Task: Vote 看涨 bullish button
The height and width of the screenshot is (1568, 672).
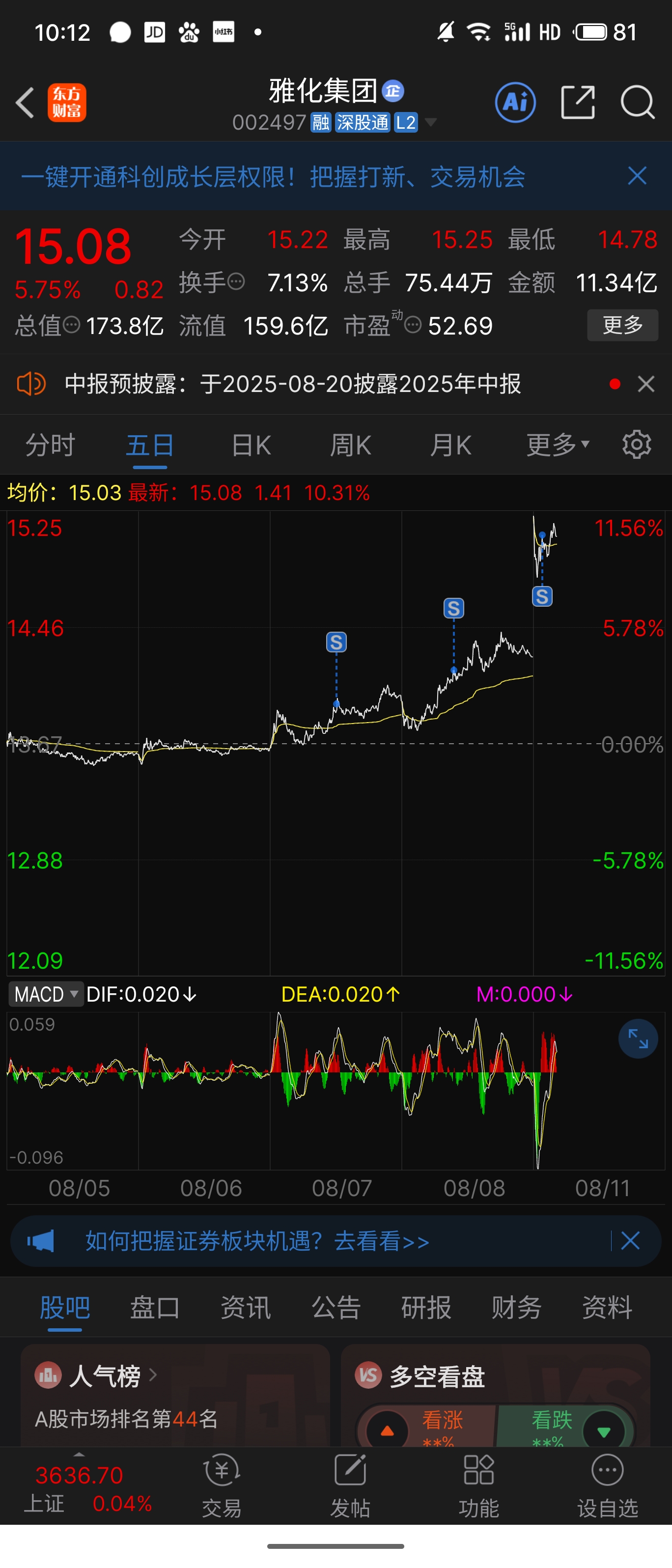Action: [x=427, y=1426]
